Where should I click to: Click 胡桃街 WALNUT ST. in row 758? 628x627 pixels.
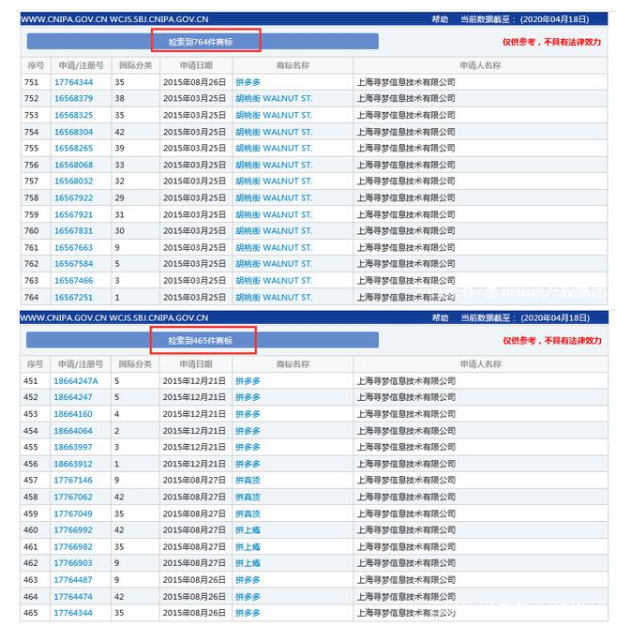coord(274,198)
